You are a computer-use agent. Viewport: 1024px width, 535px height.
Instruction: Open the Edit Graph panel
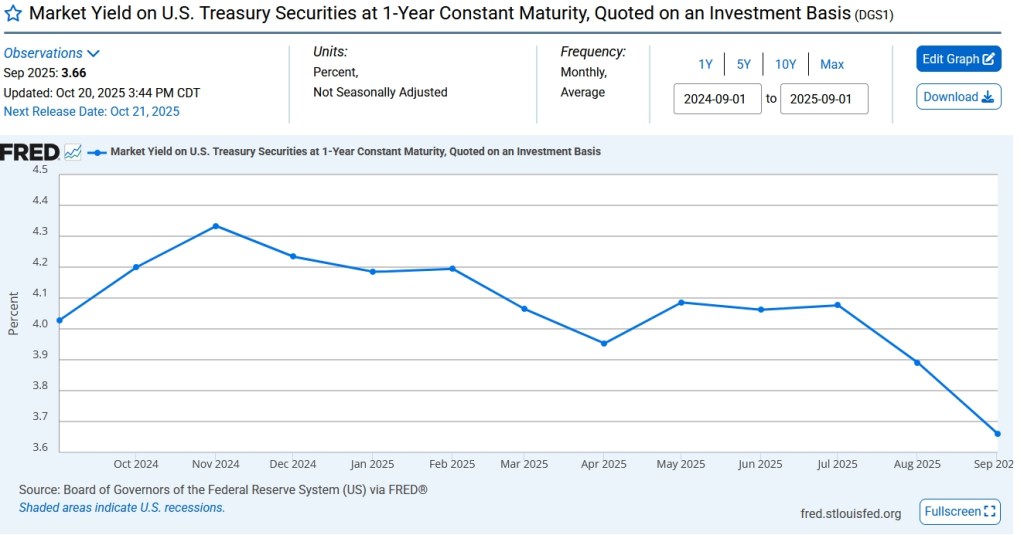(958, 59)
